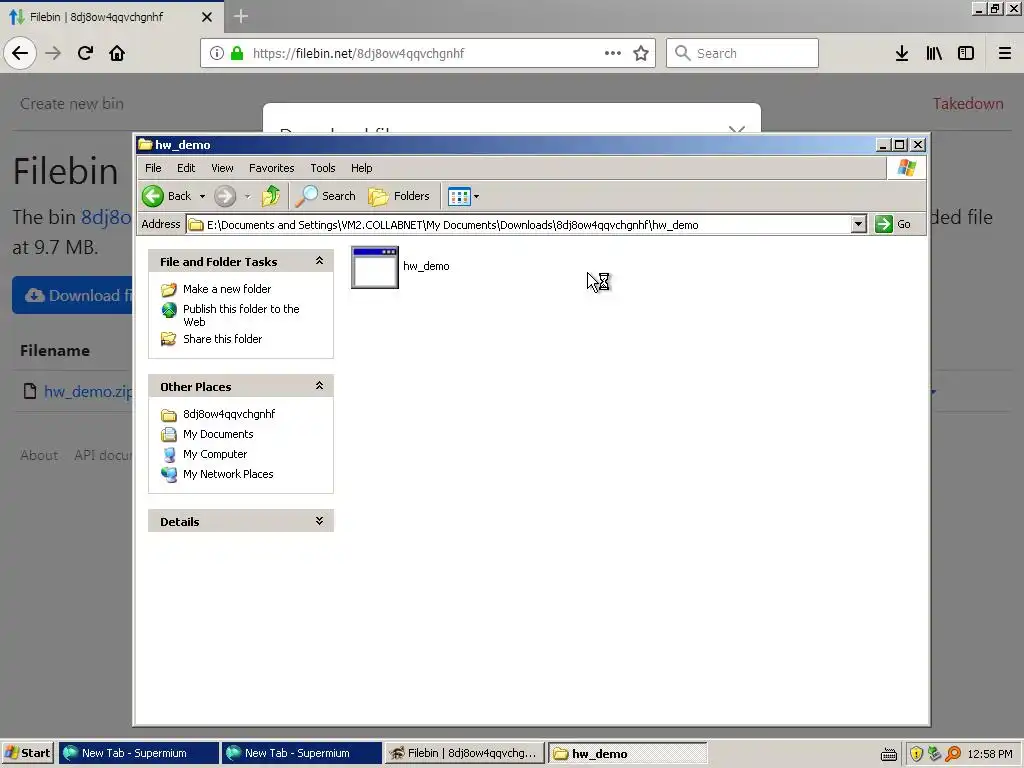Open the File menu in Explorer

click(153, 168)
